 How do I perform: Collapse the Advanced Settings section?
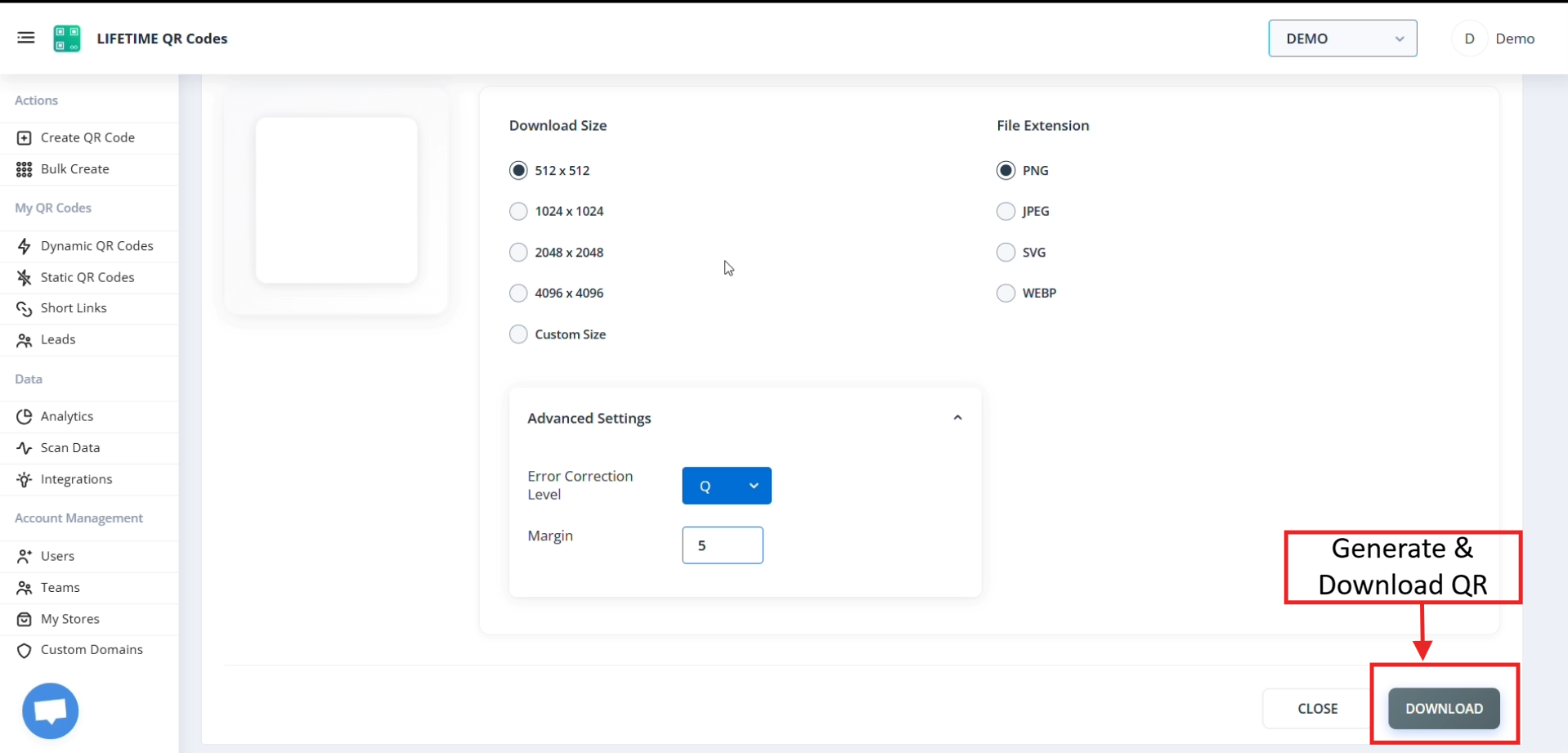coord(957,417)
